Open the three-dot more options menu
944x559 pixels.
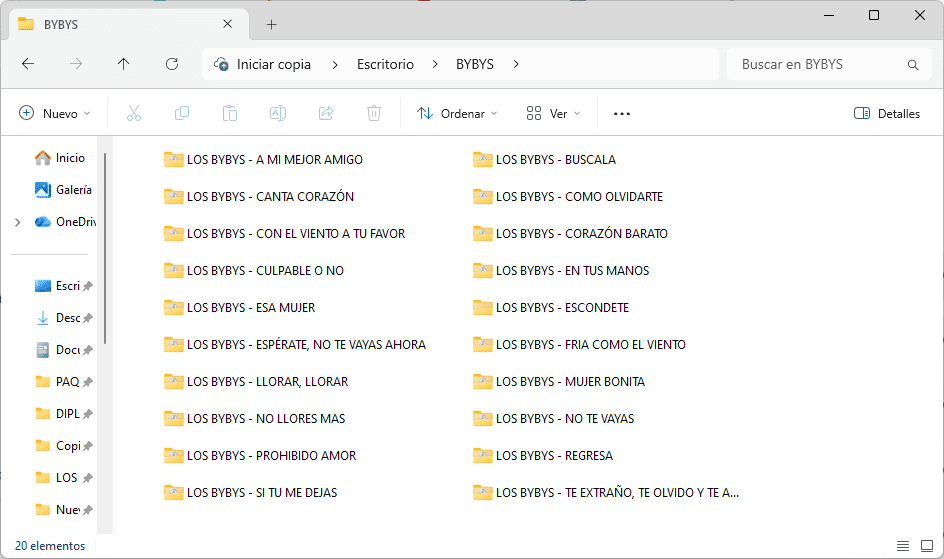point(622,114)
